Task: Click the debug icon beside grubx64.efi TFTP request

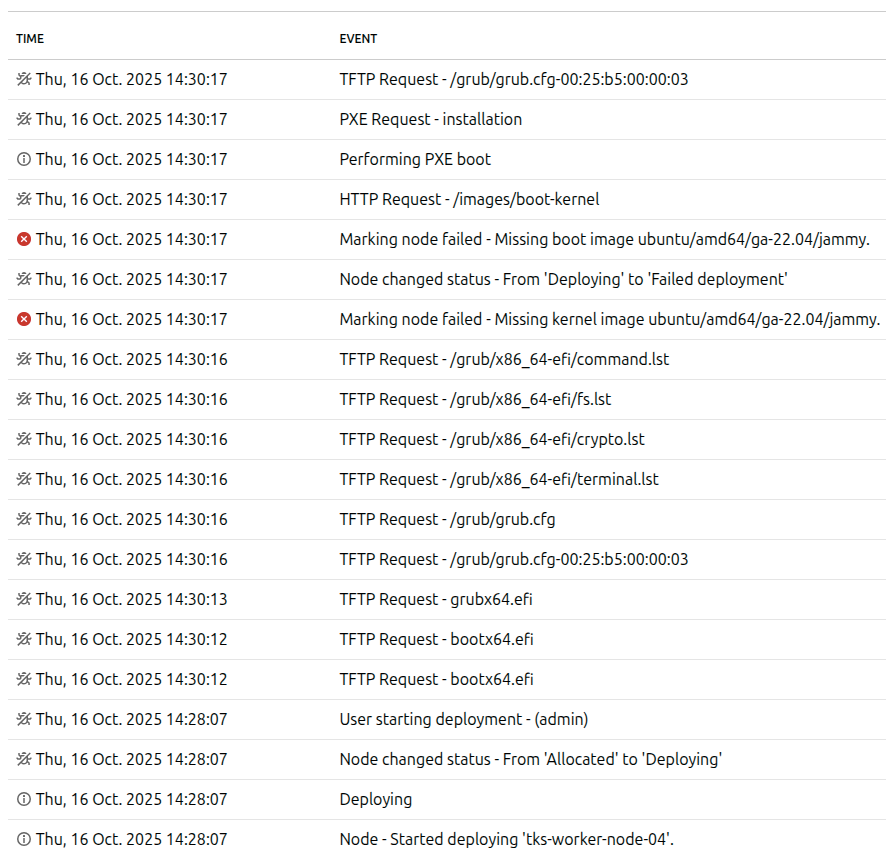Action: coord(24,599)
